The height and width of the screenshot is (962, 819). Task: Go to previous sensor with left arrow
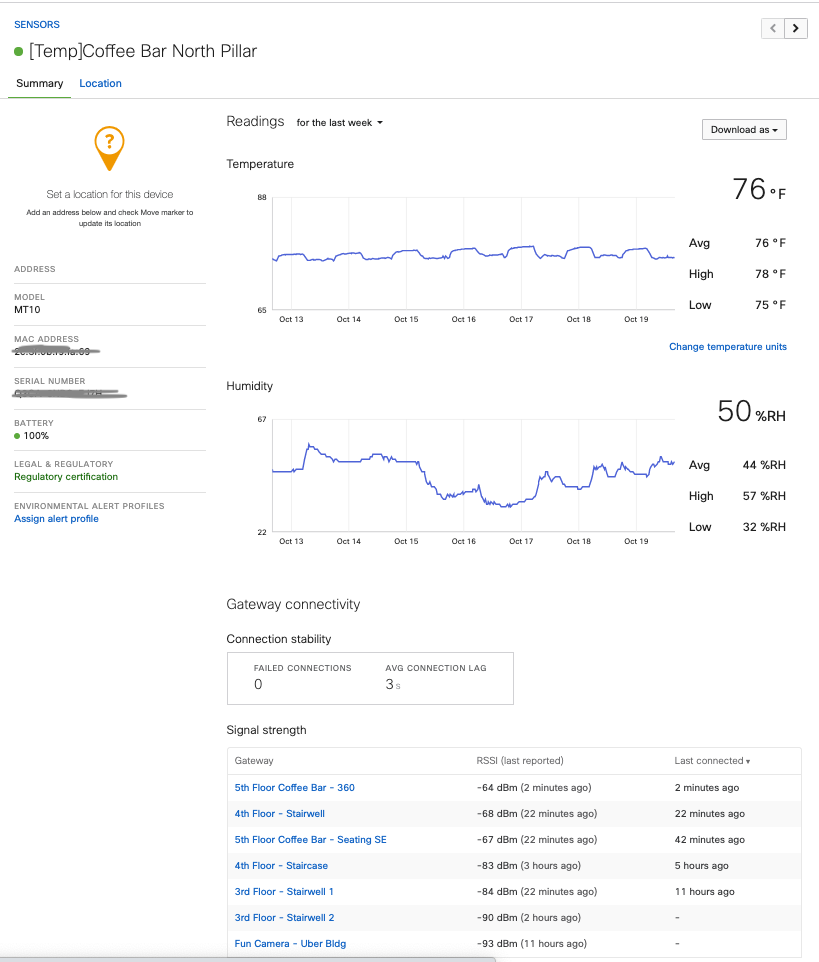[773, 28]
